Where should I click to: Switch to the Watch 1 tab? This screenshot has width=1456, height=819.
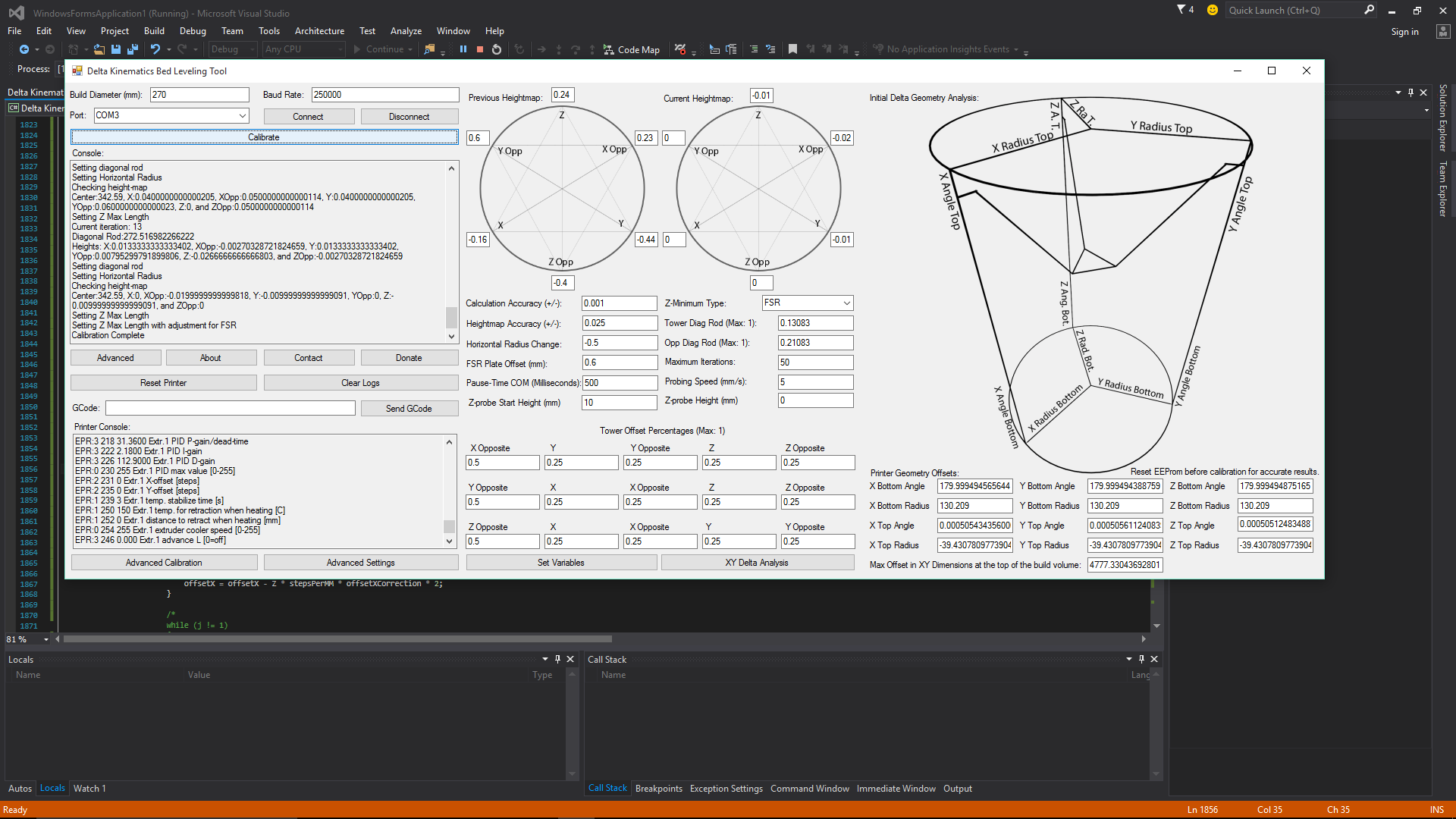tap(89, 789)
